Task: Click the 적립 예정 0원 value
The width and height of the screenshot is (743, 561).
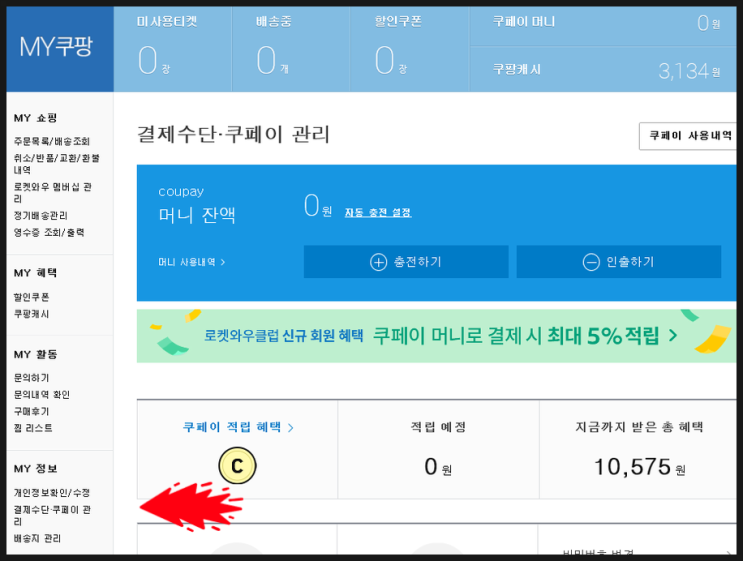Action: tap(438, 467)
